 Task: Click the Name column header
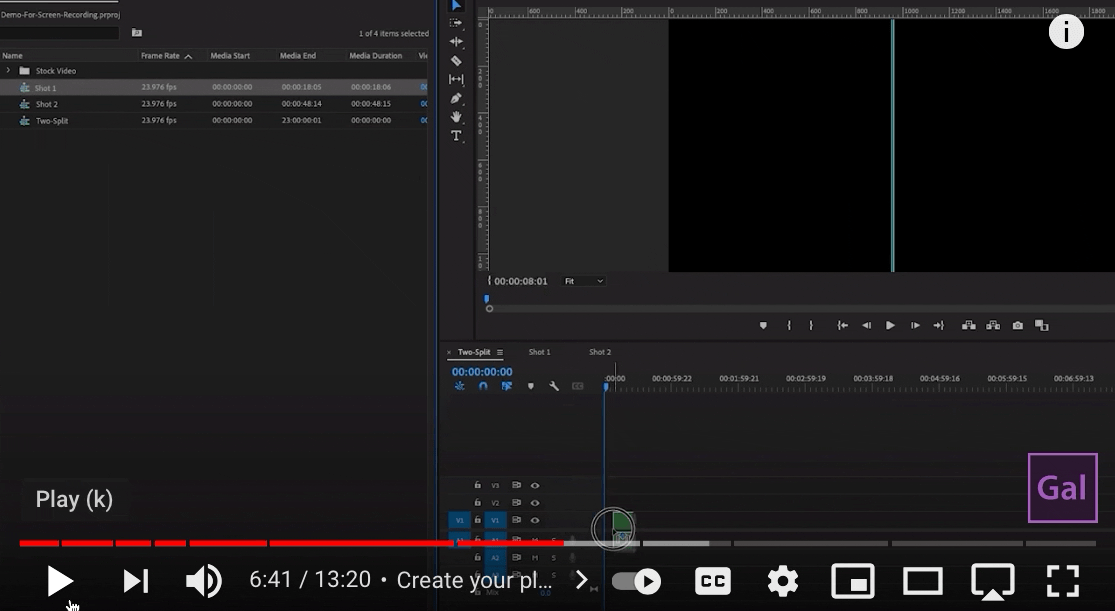pos(12,55)
